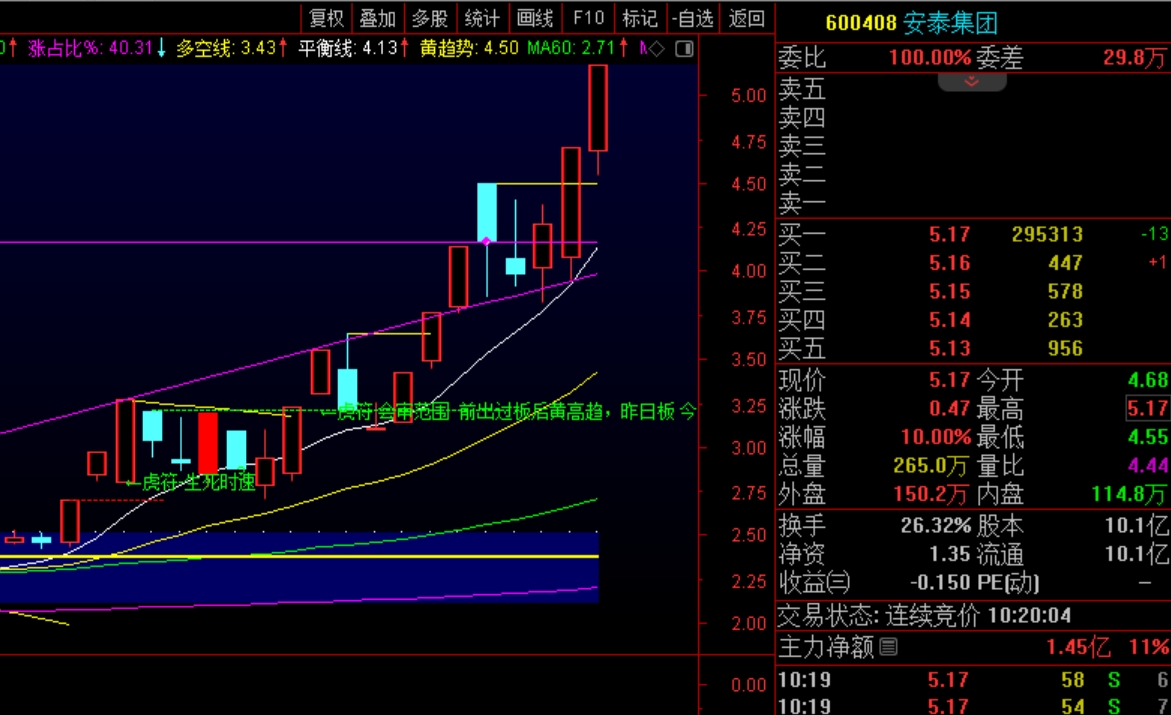Open the 复权 menu
Screen dimensions: 1171x715
coord(326,18)
